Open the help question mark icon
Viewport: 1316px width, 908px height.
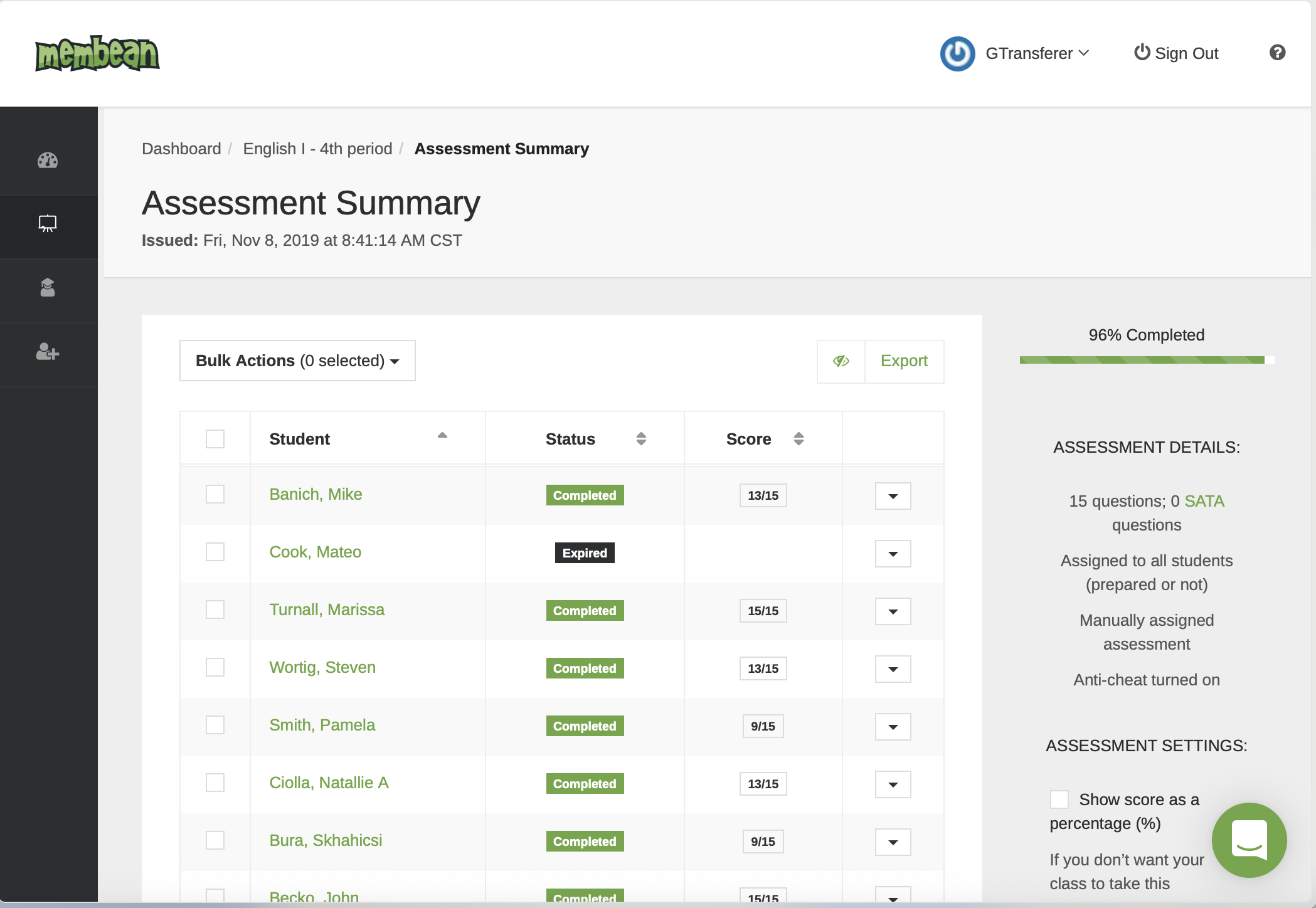pos(1277,53)
